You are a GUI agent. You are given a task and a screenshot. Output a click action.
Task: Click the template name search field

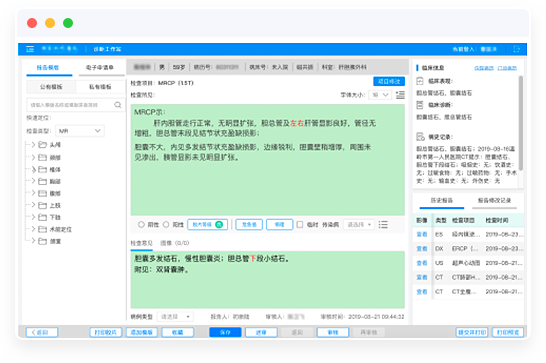click(x=75, y=105)
